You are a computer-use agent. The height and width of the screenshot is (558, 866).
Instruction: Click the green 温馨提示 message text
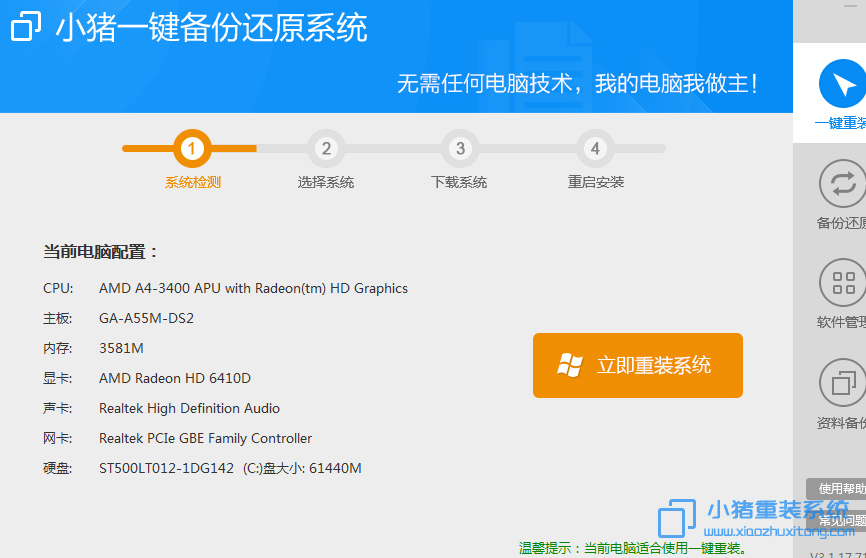pos(632,548)
